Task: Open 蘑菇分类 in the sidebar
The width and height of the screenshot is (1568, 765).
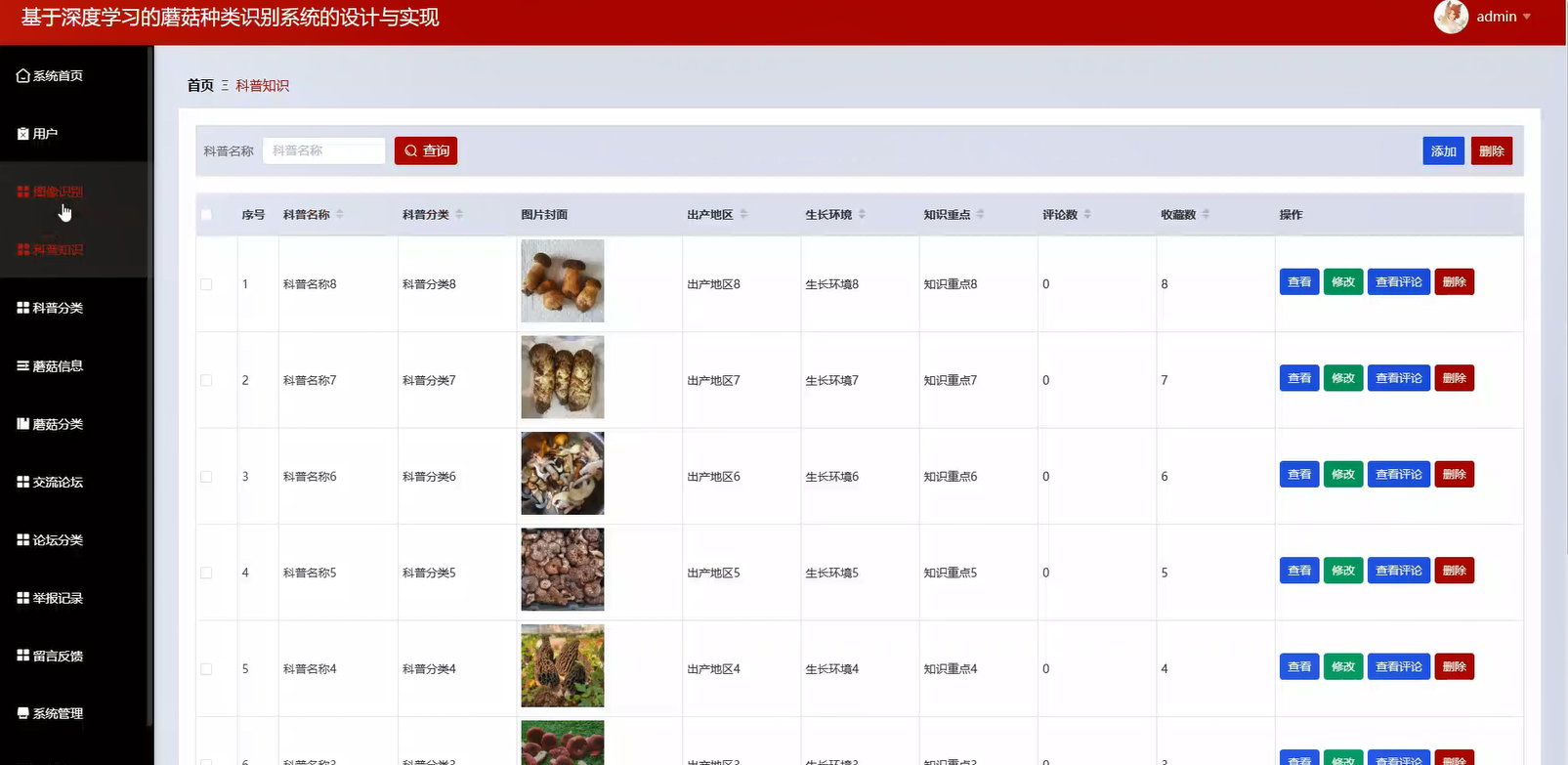Action: pos(50,424)
